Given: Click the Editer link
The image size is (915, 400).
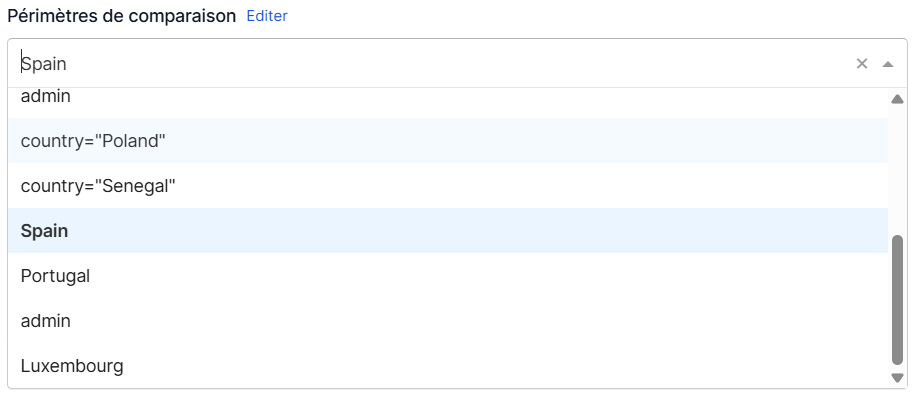Looking at the screenshot, I should pyautogui.click(x=267, y=17).
